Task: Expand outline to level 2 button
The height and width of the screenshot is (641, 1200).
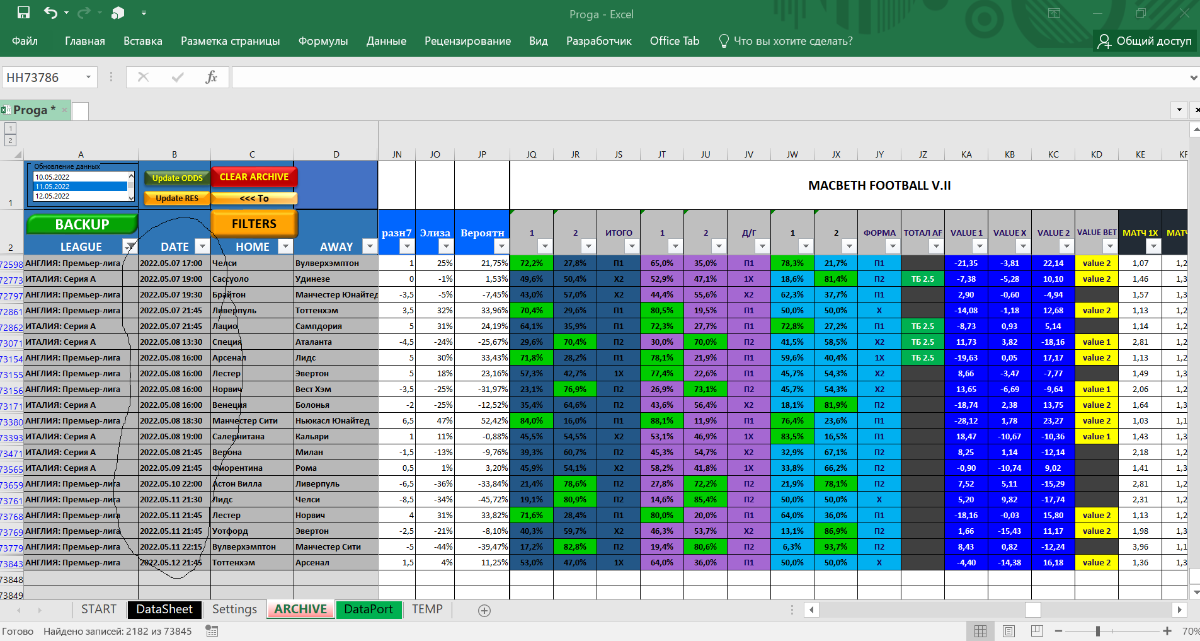Action: pos(11,140)
